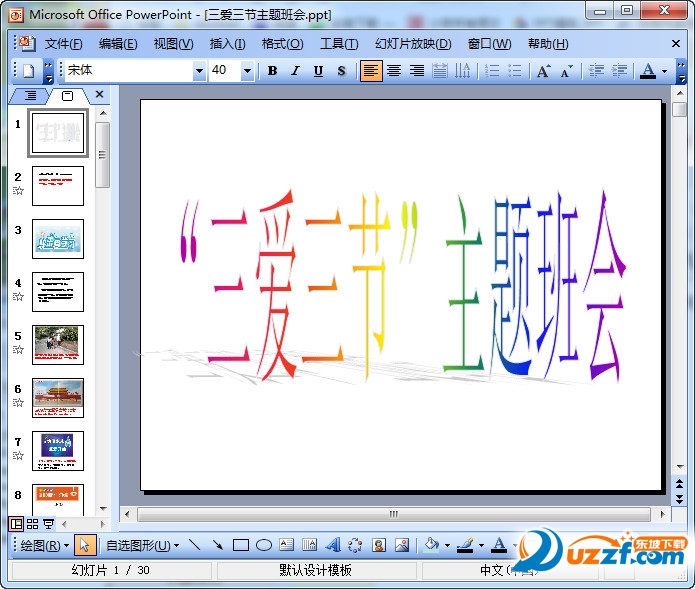Viewport: 695px width, 589px height.
Task: Click the font size field showing 40
Action: [x=225, y=70]
